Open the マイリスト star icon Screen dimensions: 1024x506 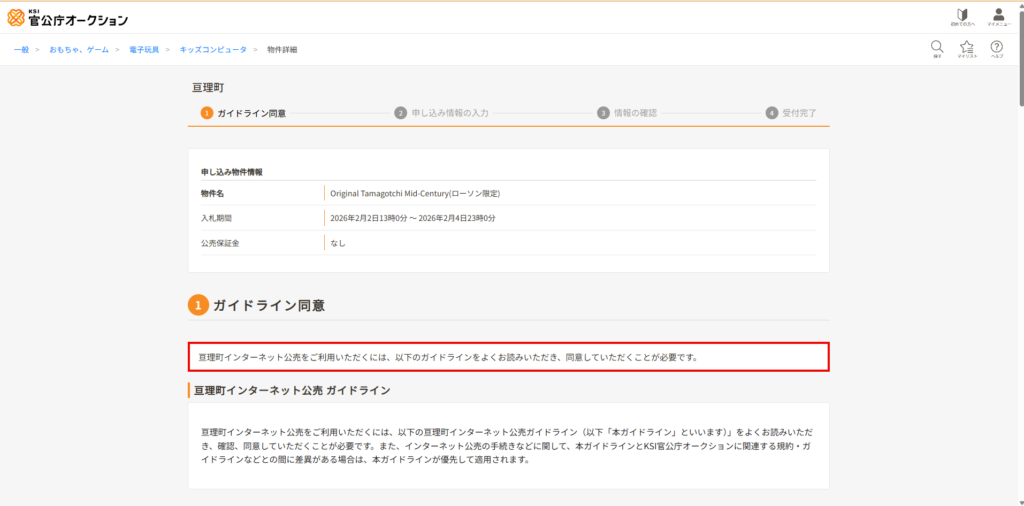(966, 48)
